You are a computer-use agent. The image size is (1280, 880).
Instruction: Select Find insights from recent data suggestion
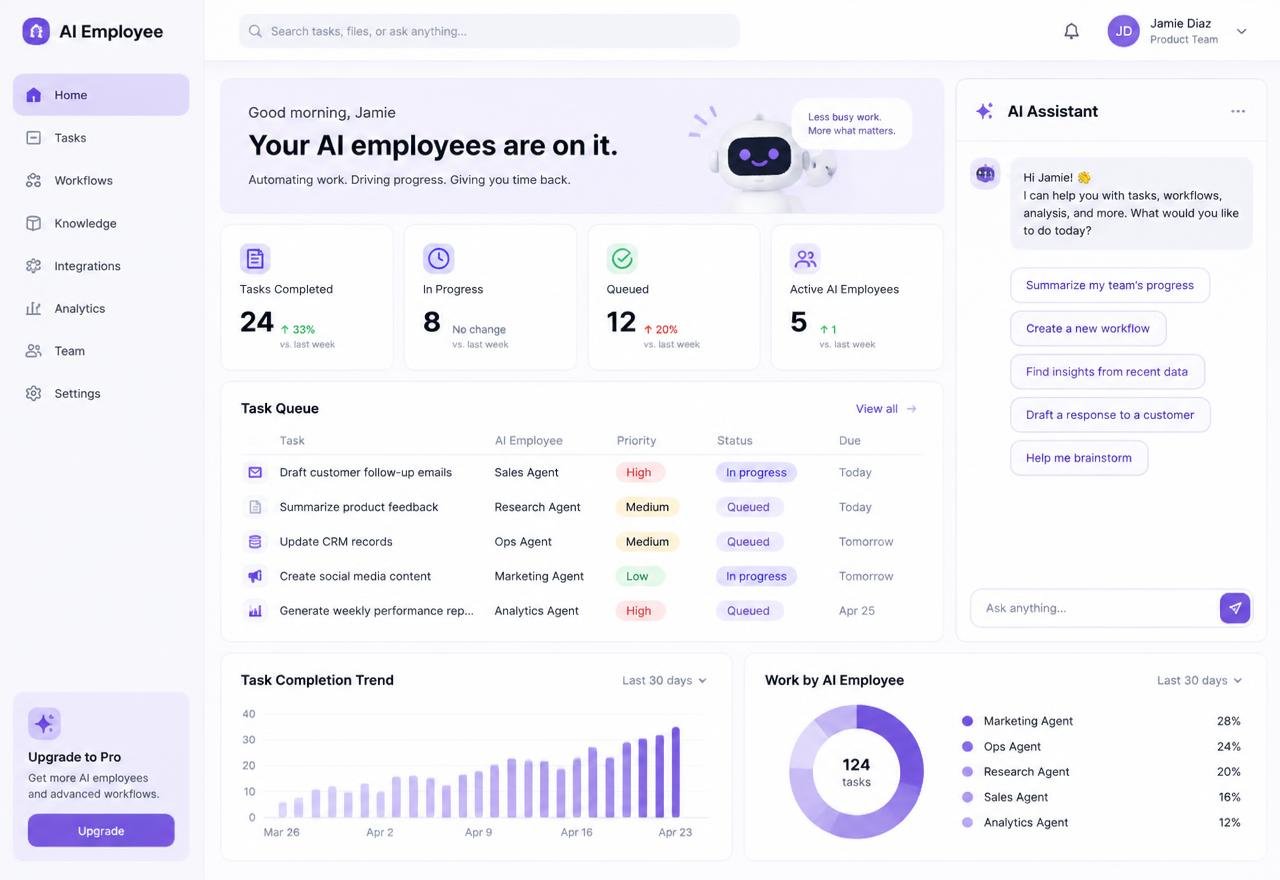coord(1107,371)
